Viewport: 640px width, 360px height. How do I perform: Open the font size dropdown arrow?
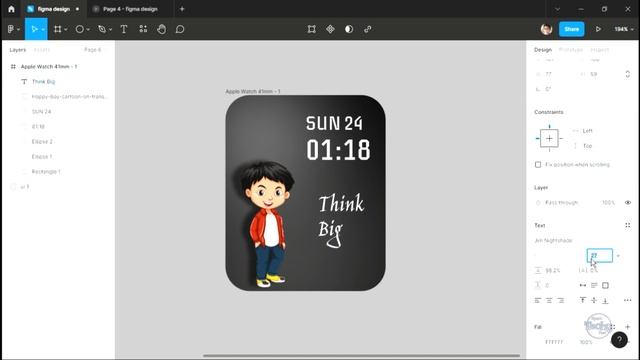click(618, 256)
